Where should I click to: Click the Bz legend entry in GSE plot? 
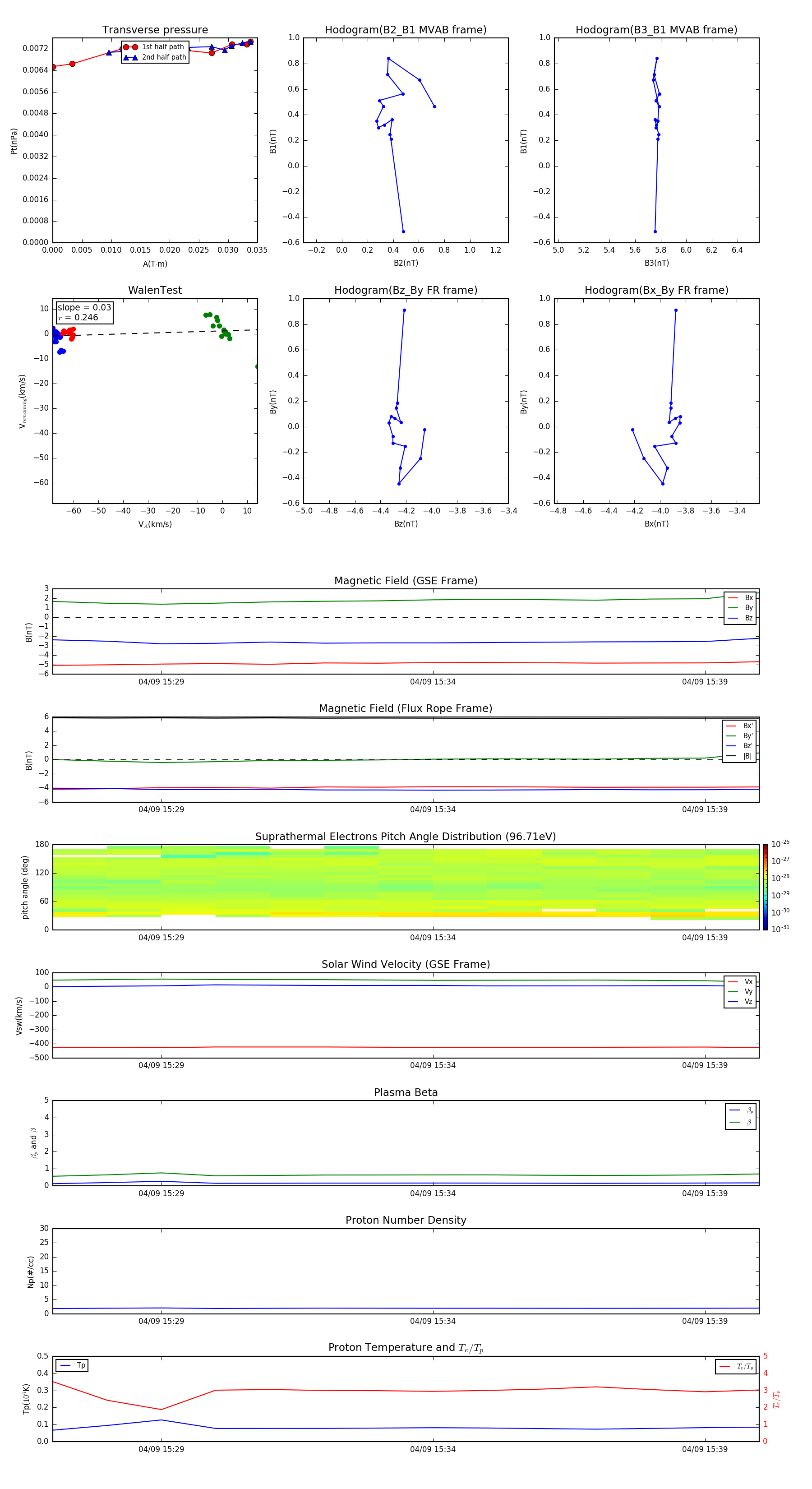point(740,618)
